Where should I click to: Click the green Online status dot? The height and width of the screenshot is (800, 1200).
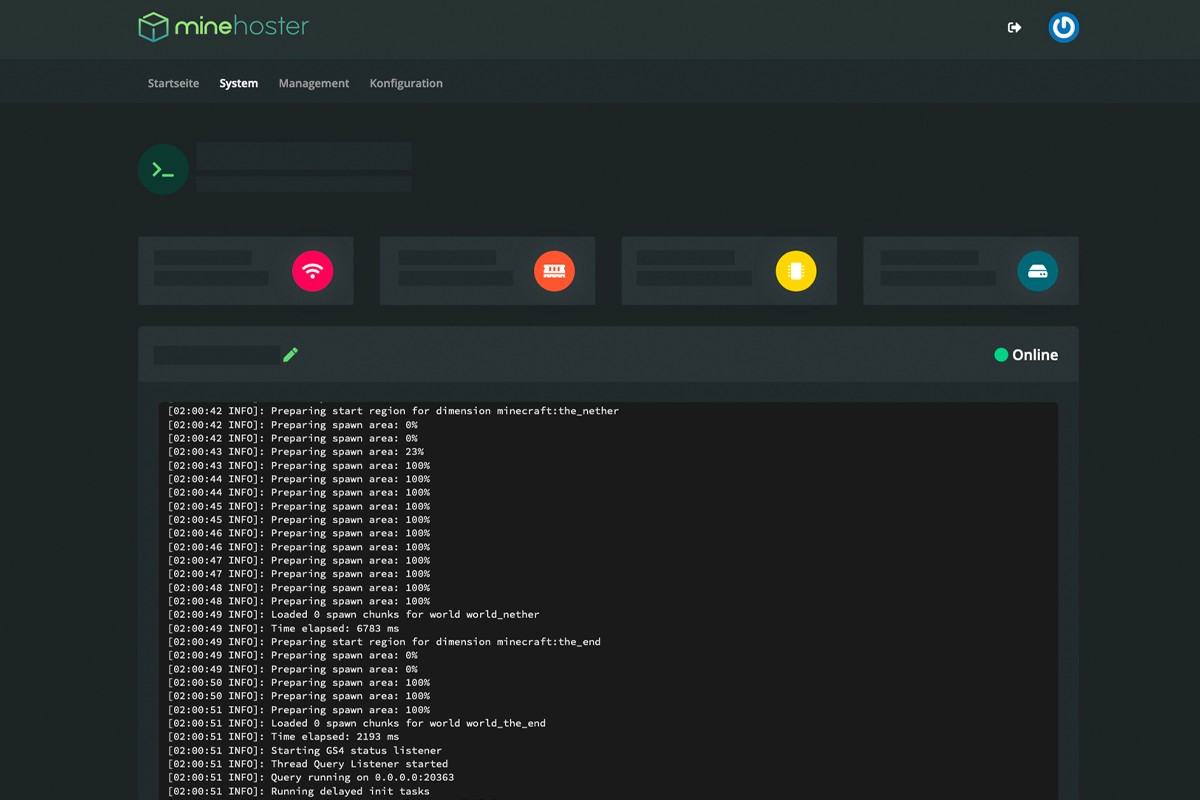coord(1001,355)
